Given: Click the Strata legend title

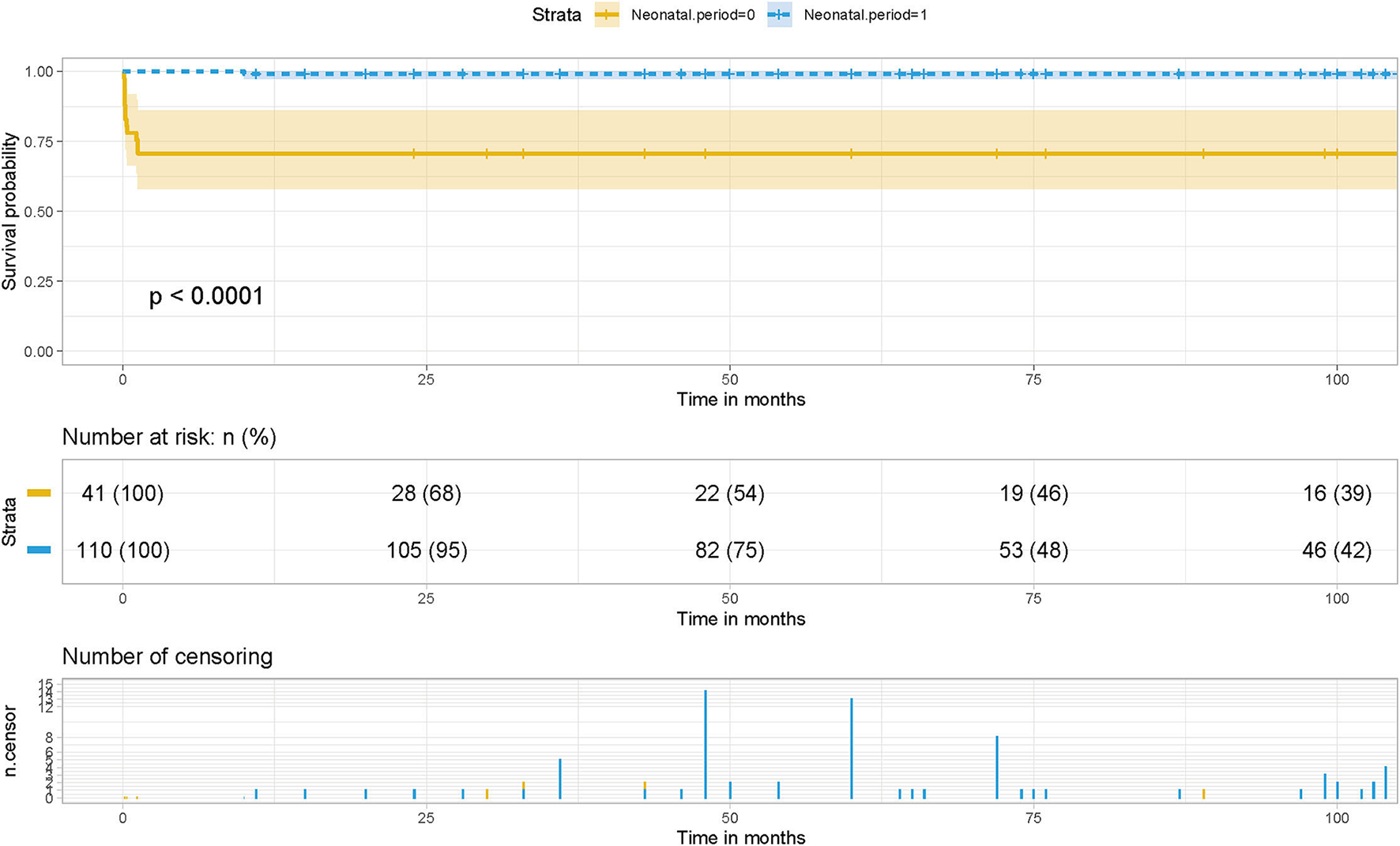Looking at the screenshot, I should pyautogui.click(x=556, y=15).
